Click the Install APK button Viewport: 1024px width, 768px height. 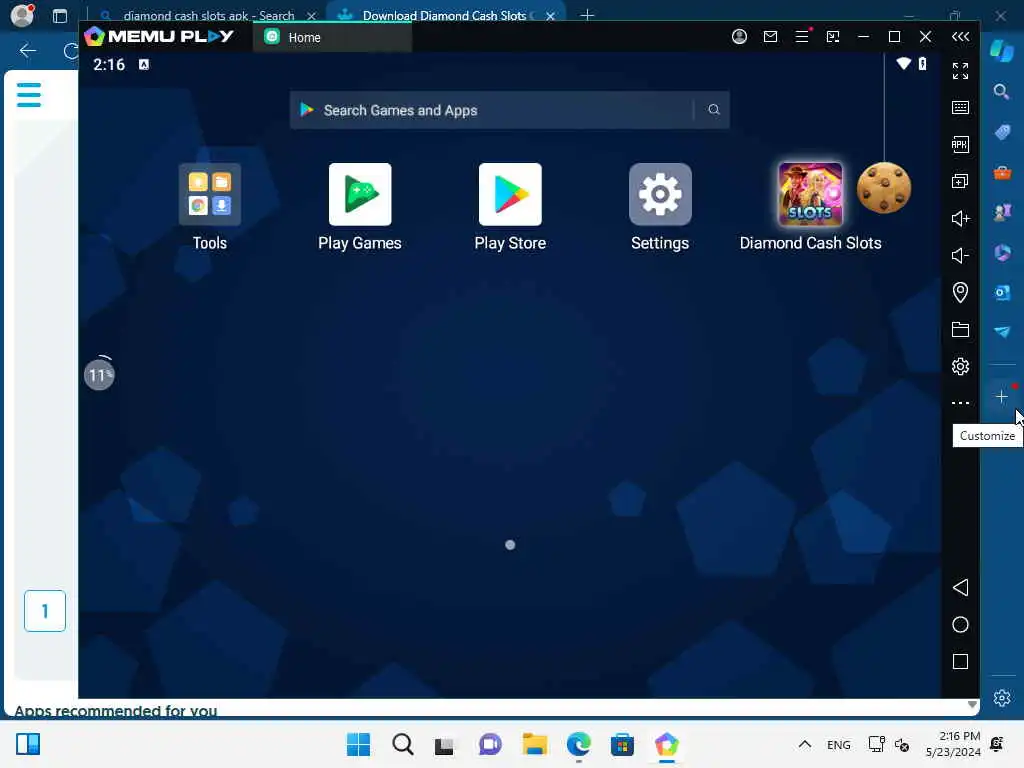coord(960,144)
